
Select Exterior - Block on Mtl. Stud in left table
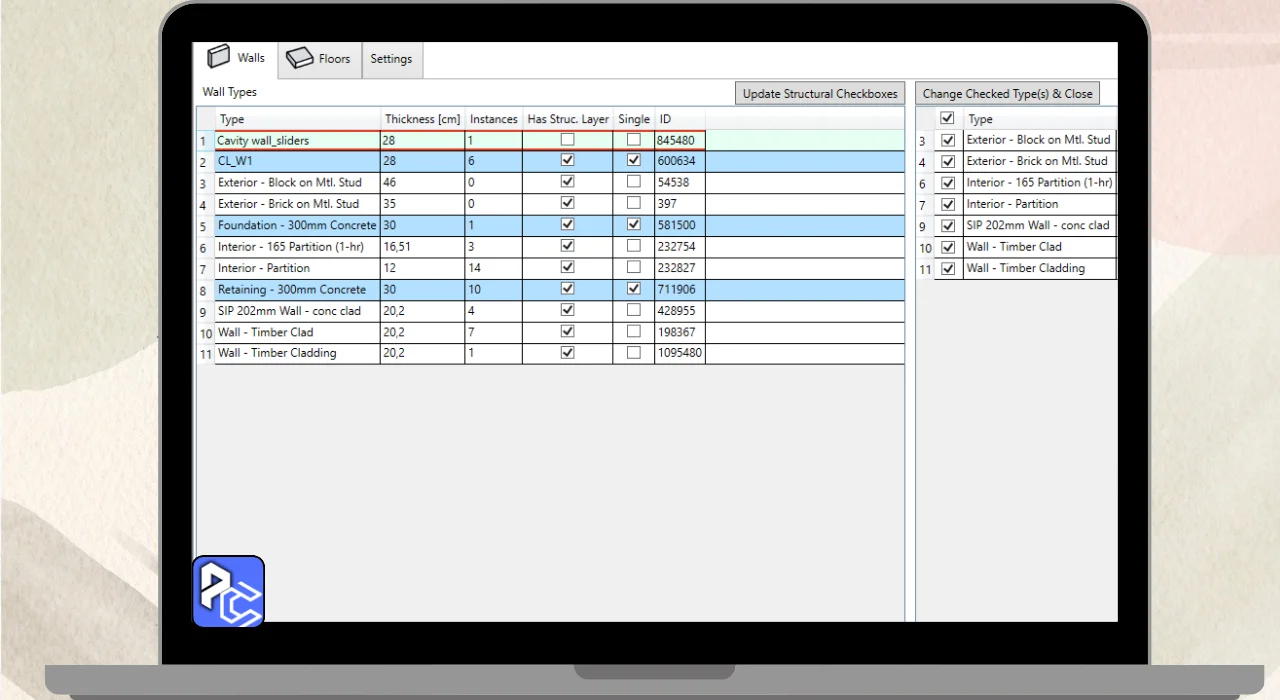298,183
